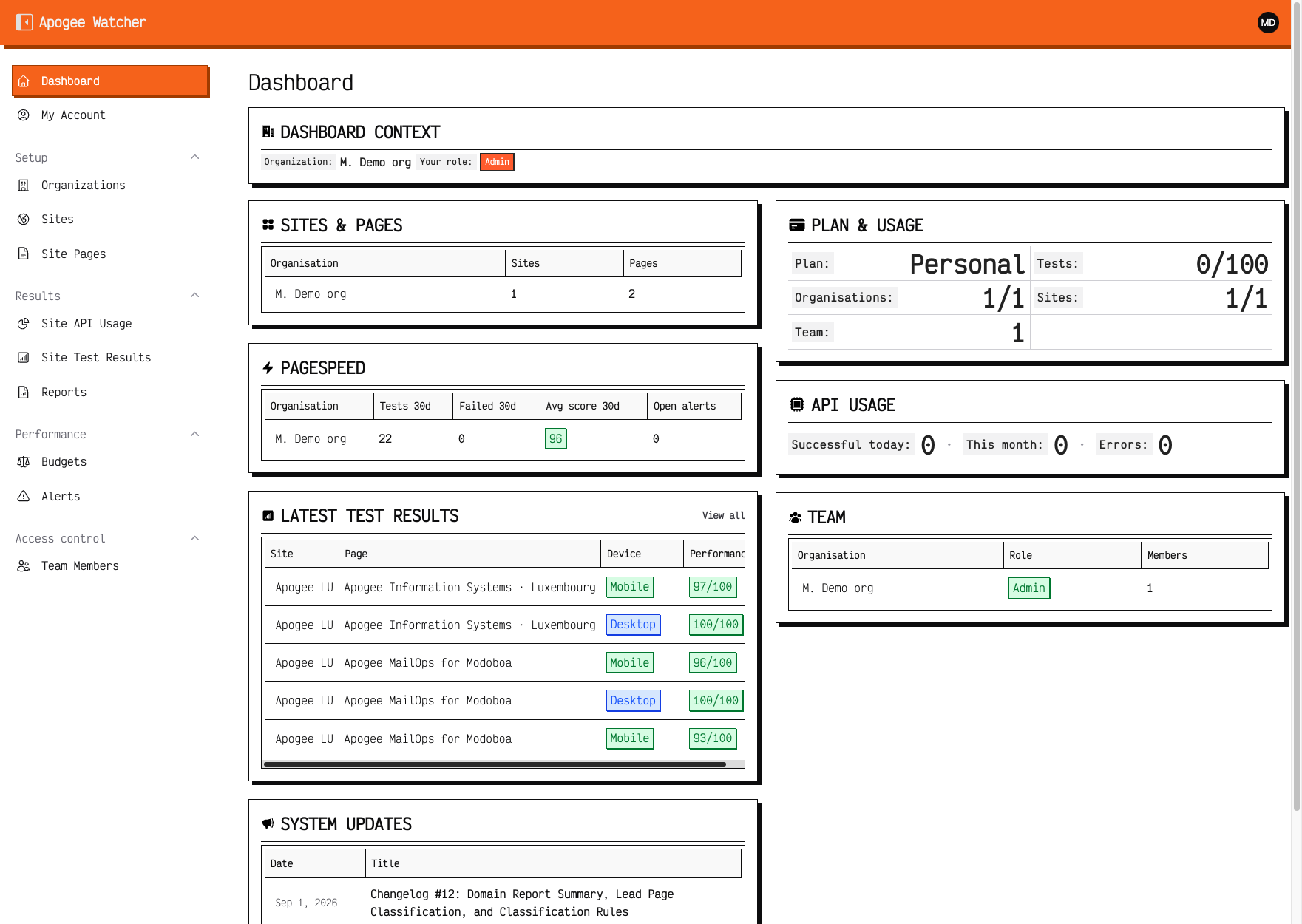Click M. Demo org in Sites & Pages
Image resolution: width=1302 pixels, height=924 pixels.
pos(311,294)
